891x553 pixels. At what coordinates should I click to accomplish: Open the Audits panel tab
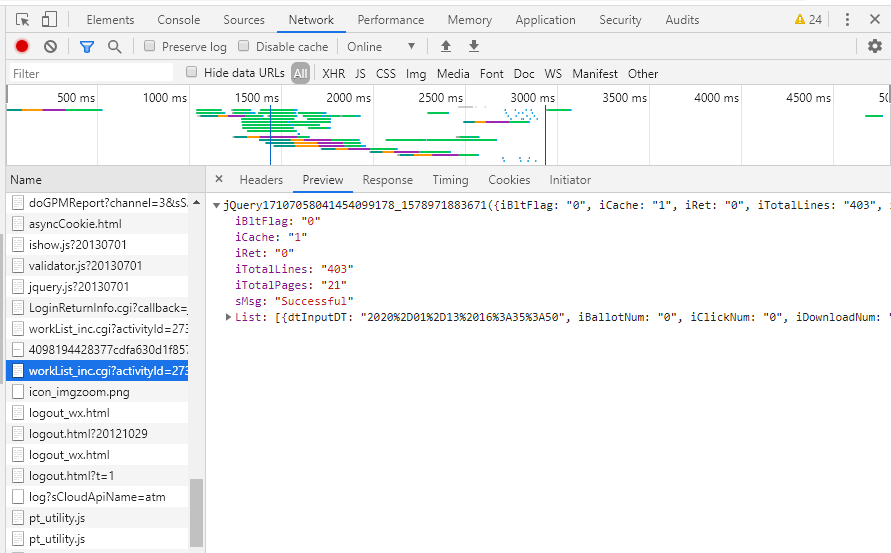682,20
